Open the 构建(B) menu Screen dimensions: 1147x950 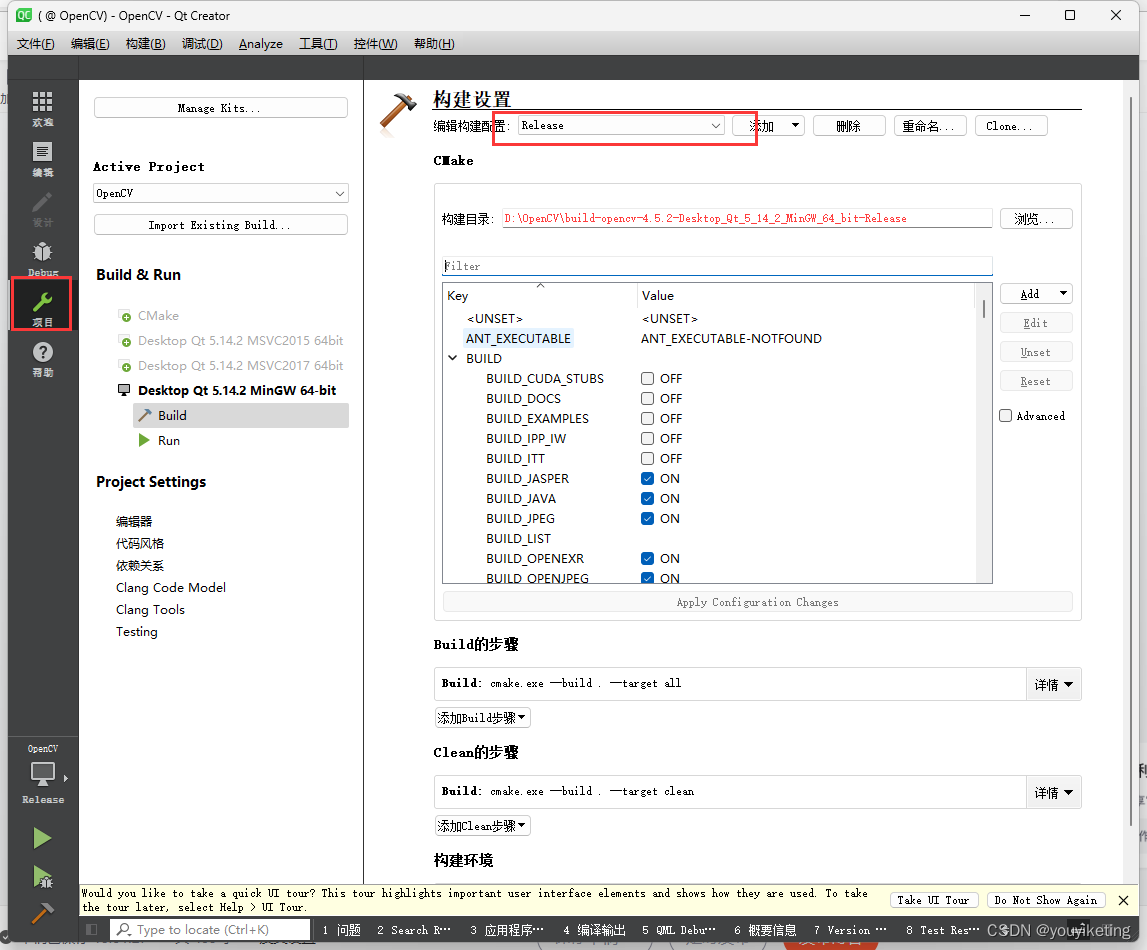tap(145, 44)
